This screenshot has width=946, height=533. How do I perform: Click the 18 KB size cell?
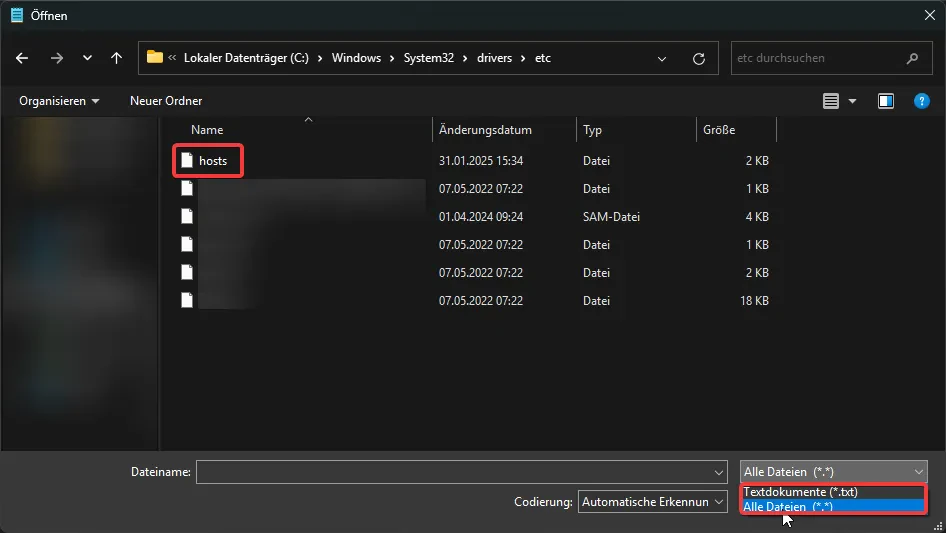754,301
